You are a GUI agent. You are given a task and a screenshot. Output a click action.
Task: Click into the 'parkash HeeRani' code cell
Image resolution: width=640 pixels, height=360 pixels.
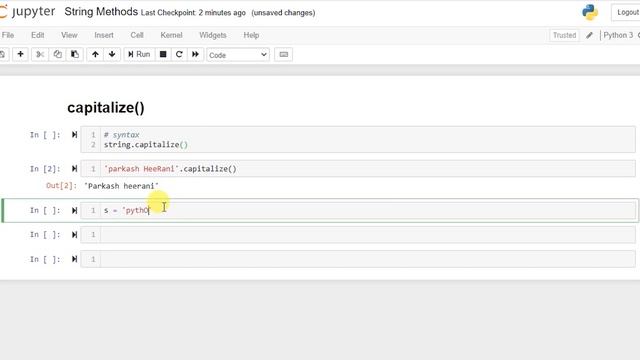pyautogui.click(x=358, y=169)
